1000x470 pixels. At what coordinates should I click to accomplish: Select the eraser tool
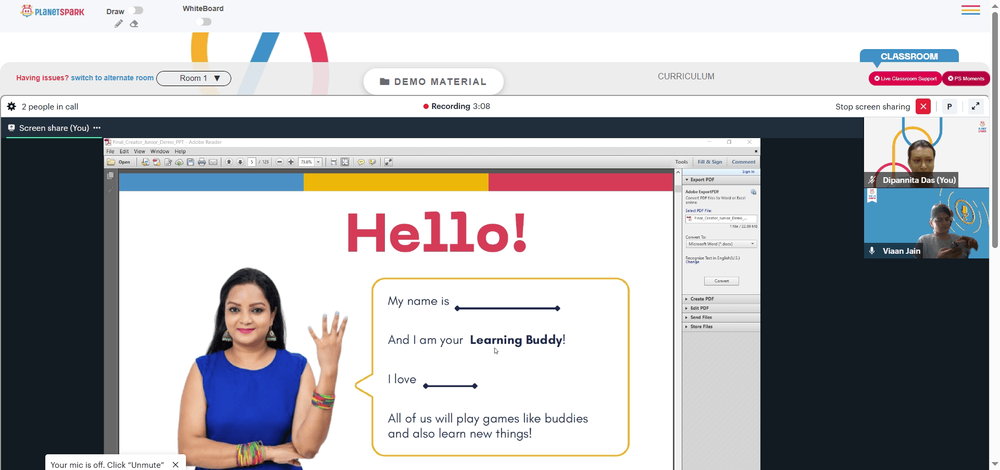(134, 24)
